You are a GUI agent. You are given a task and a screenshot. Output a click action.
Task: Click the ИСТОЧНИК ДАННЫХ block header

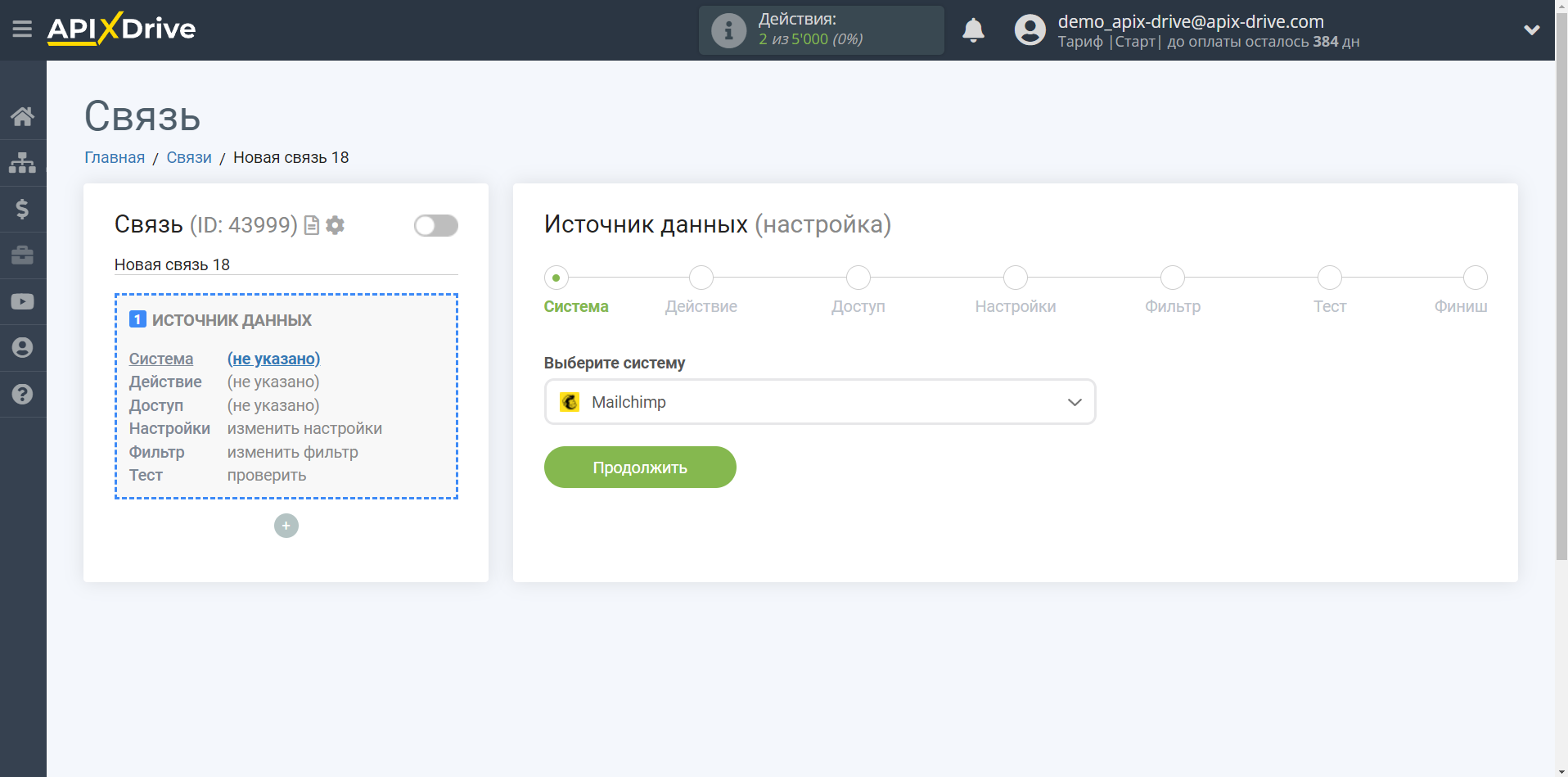tap(232, 320)
